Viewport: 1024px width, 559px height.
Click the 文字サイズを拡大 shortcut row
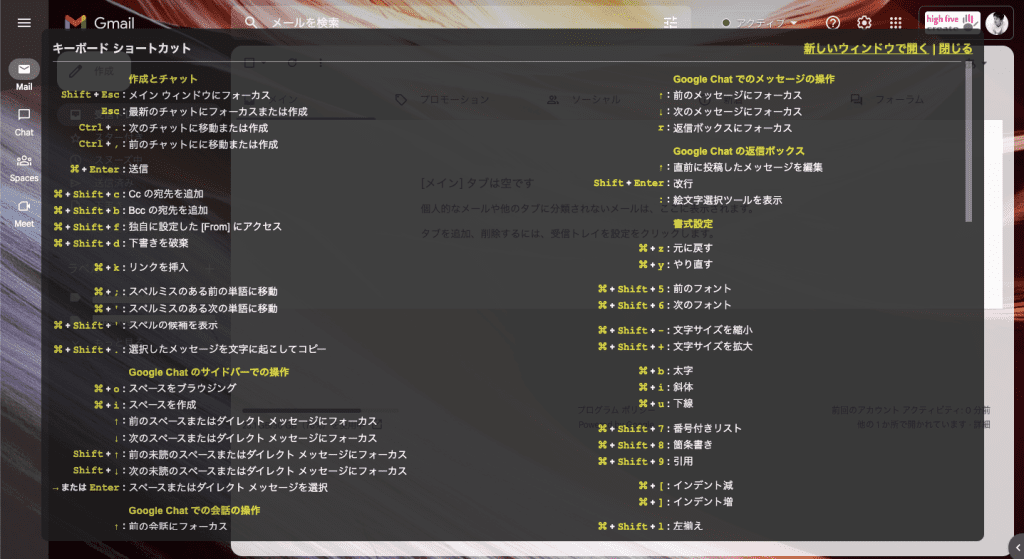point(675,347)
